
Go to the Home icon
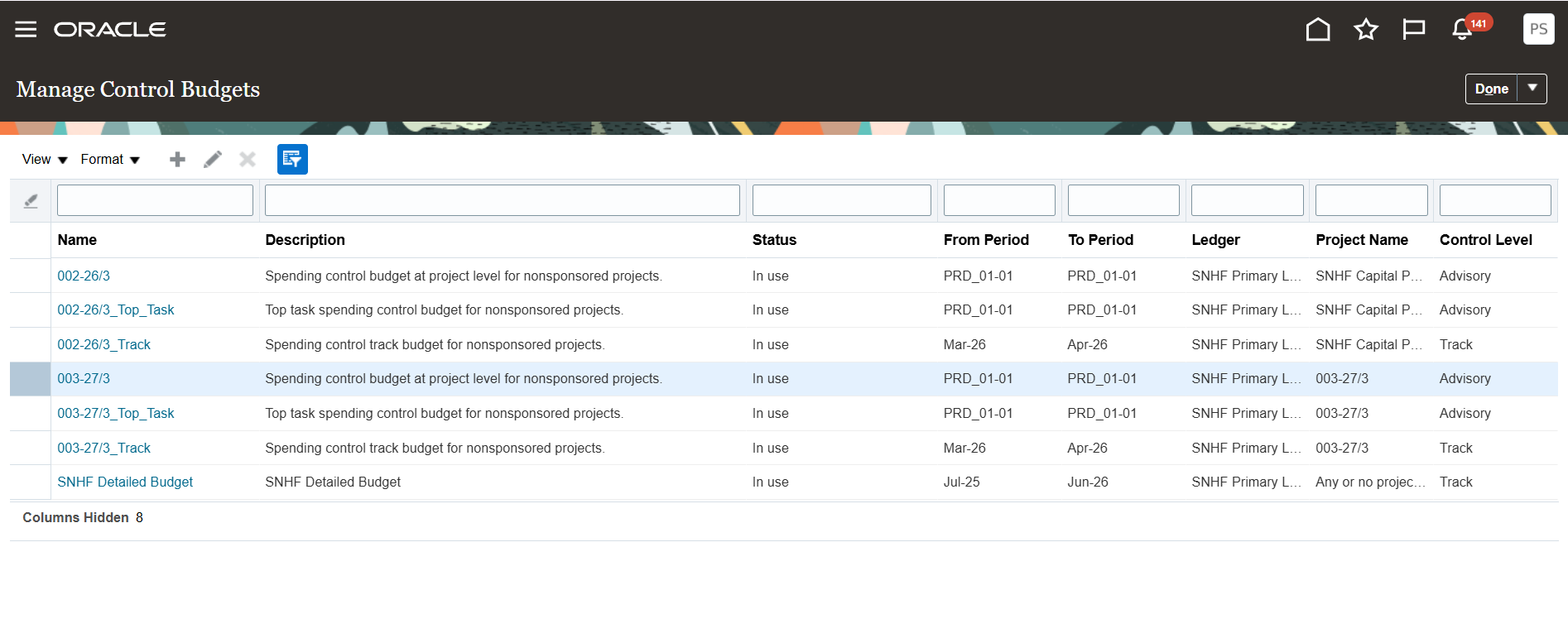coord(1318,30)
